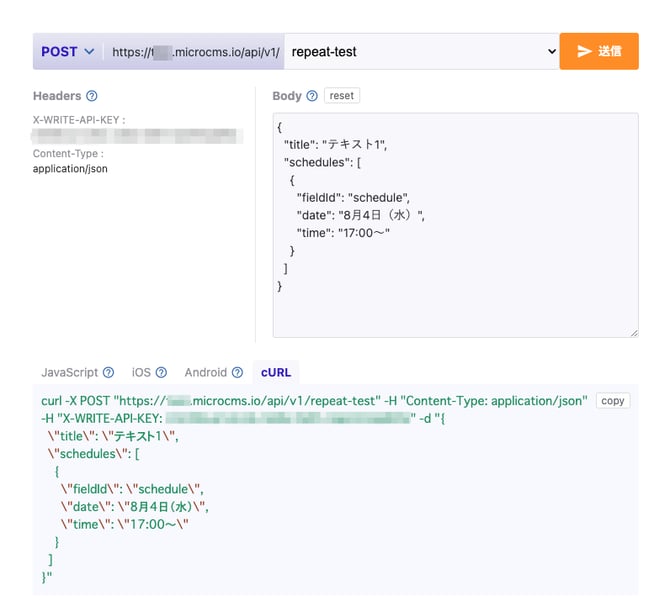Switch to the JavaScript code tab
This screenshot has width=670, height=606.
pyautogui.click(x=69, y=372)
